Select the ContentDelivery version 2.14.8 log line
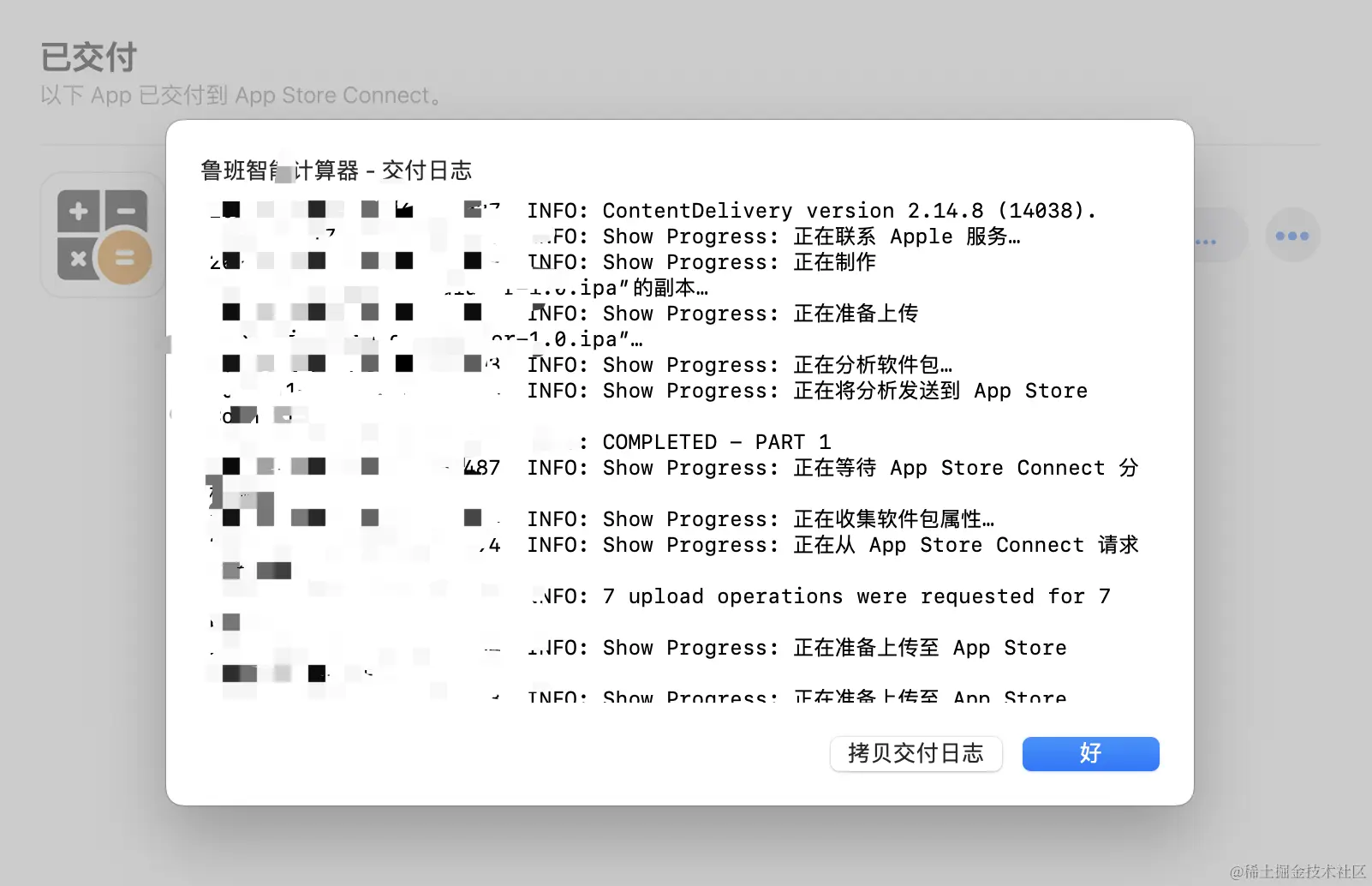1372x886 pixels. click(811, 211)
